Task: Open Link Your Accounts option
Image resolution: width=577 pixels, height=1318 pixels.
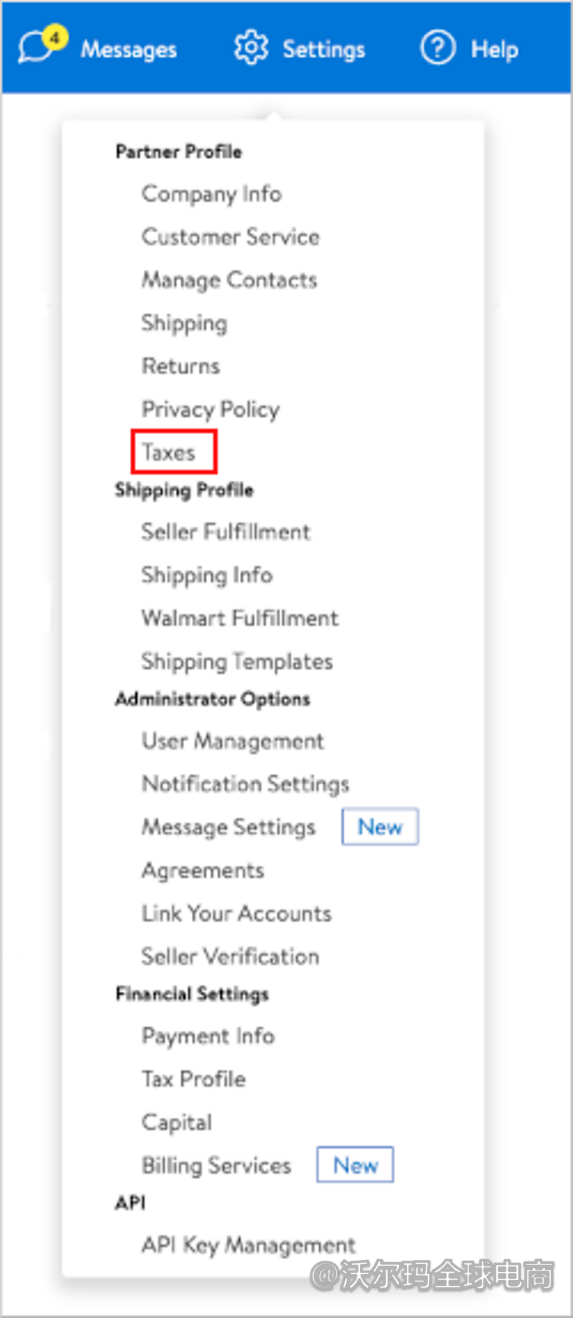Action: tap(236, 913)
